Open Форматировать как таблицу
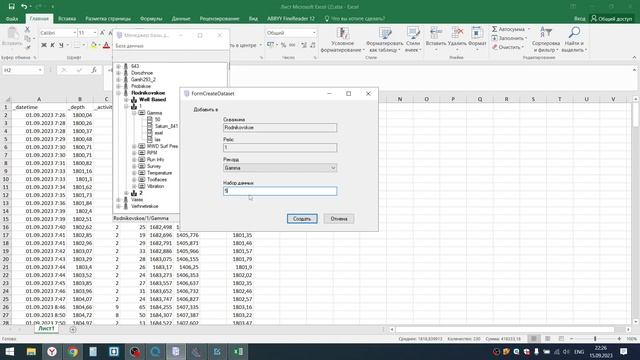Image resolution: width=640 pixels, height=360 pixels. [x=384, y=40]
